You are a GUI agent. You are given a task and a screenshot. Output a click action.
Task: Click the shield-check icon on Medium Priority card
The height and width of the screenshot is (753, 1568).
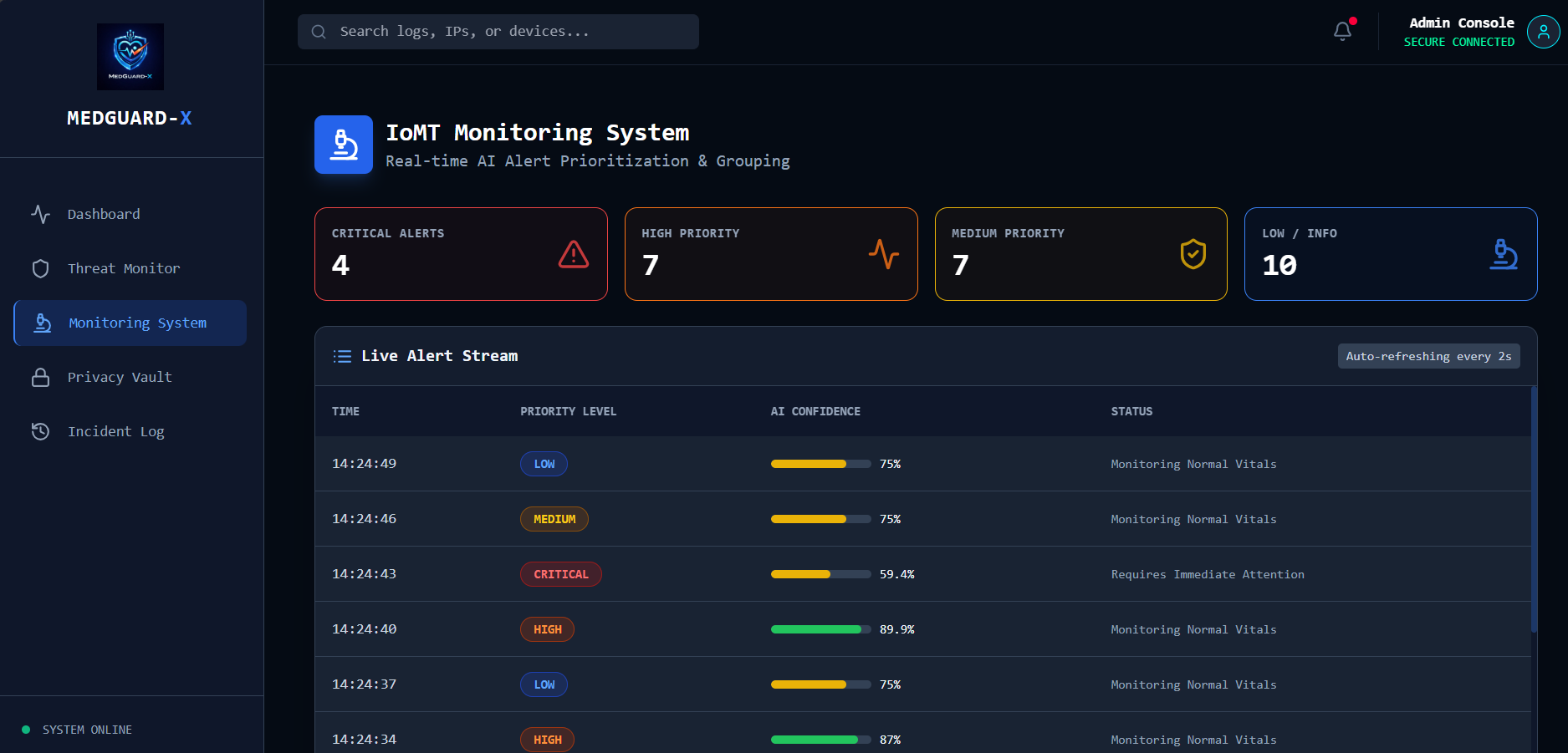1193,254
